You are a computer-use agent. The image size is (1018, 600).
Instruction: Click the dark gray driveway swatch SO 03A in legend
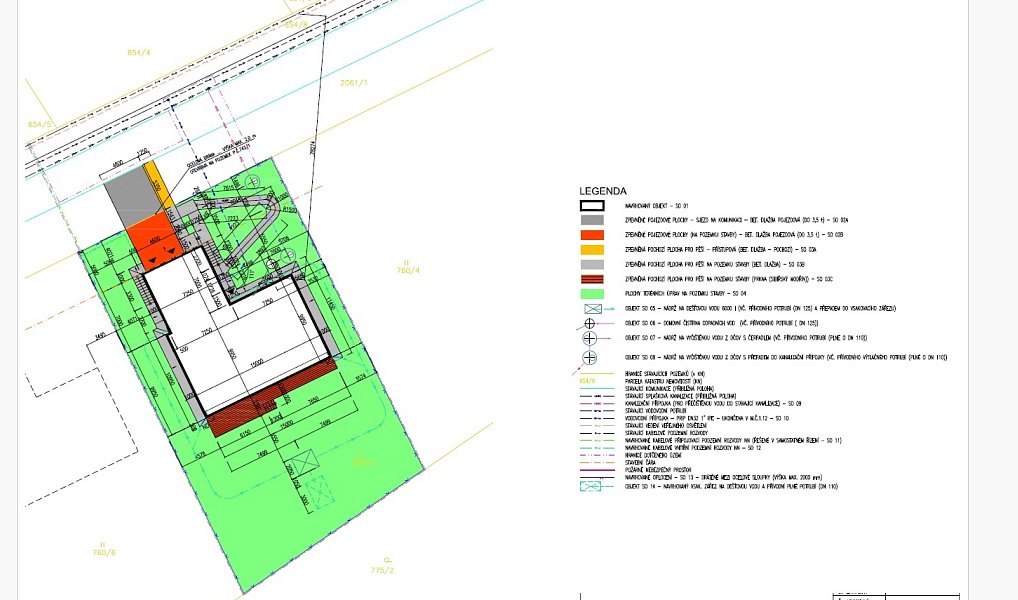tap(591, 220)
